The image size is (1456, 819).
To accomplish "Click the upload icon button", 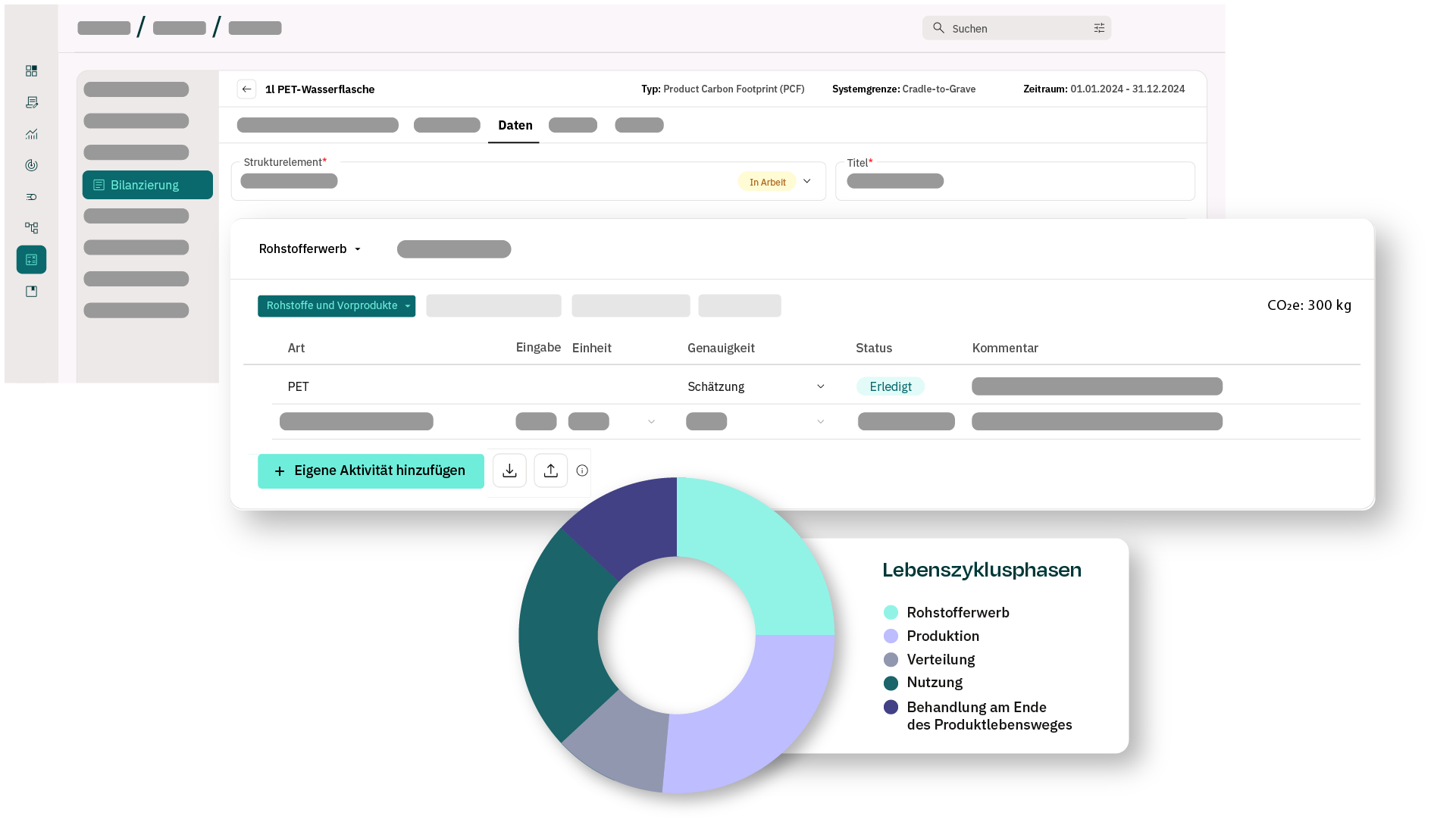I will point(551,470).
